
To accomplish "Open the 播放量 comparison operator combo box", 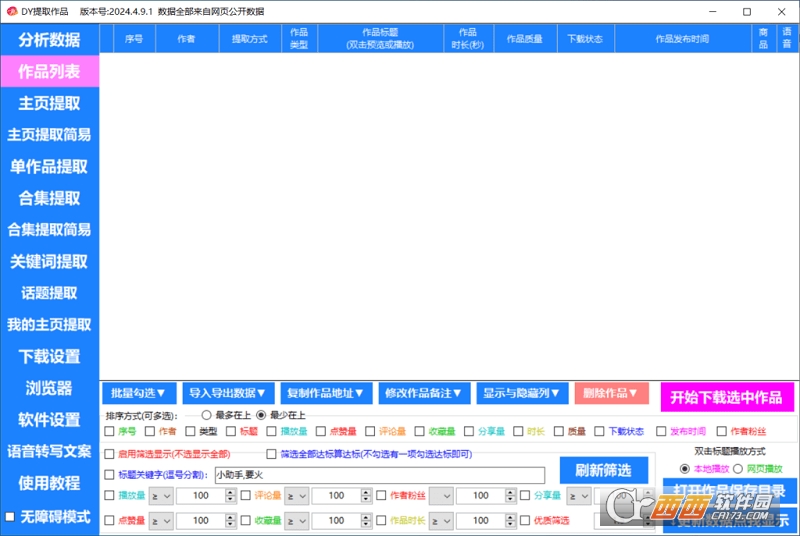I will [x=161, y=496].
